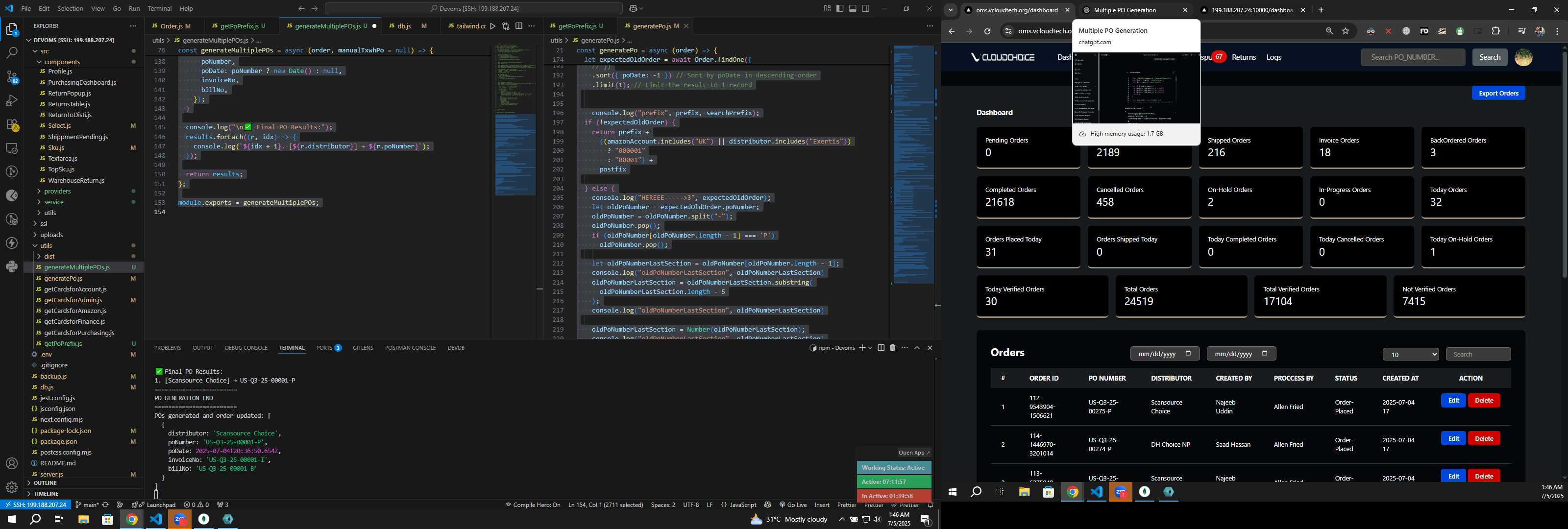Image resolution: width=1568 pixels, height=529 pixels.
Task: Open the Copilot icon next to command center
Action: click(633, 8)
